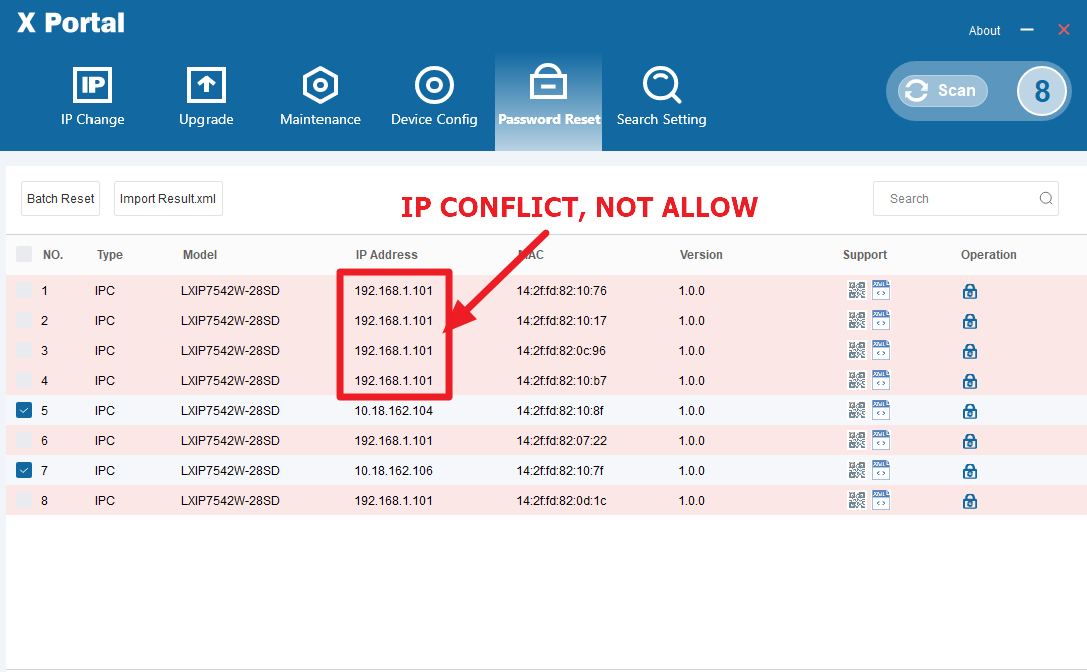This screenshot has width=1087, height=672.
Task: Click the Import Result.xml button
Action: (x=168, y=199)
